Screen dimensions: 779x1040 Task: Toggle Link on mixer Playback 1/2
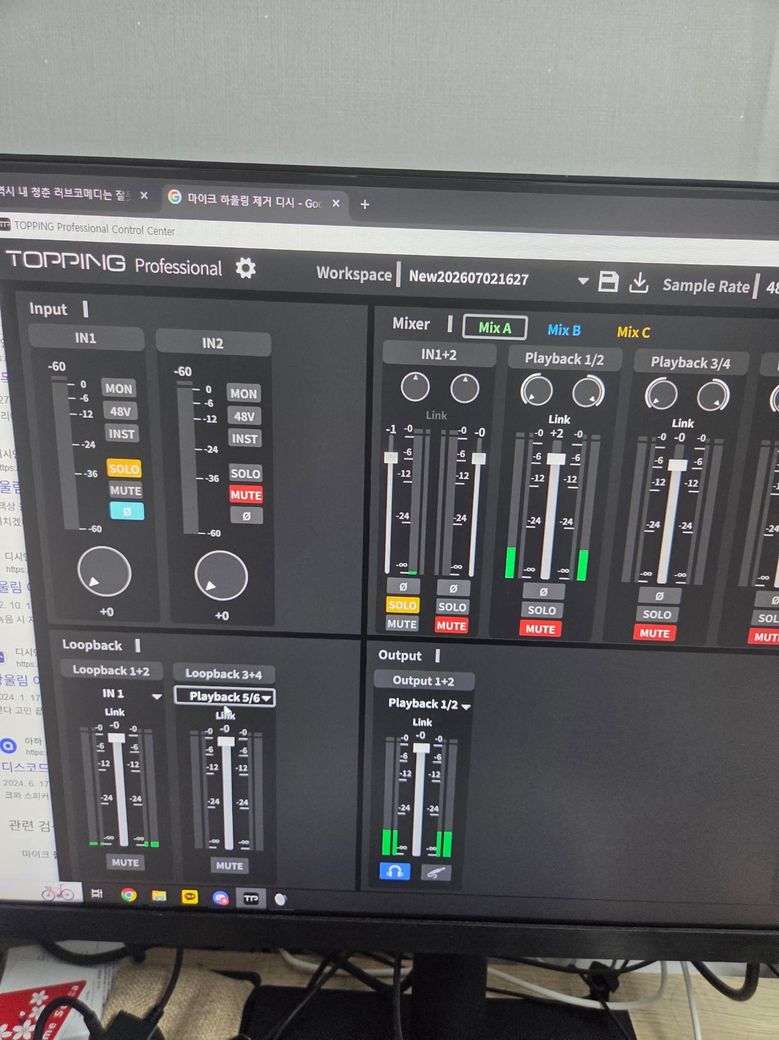coord(559,419)
